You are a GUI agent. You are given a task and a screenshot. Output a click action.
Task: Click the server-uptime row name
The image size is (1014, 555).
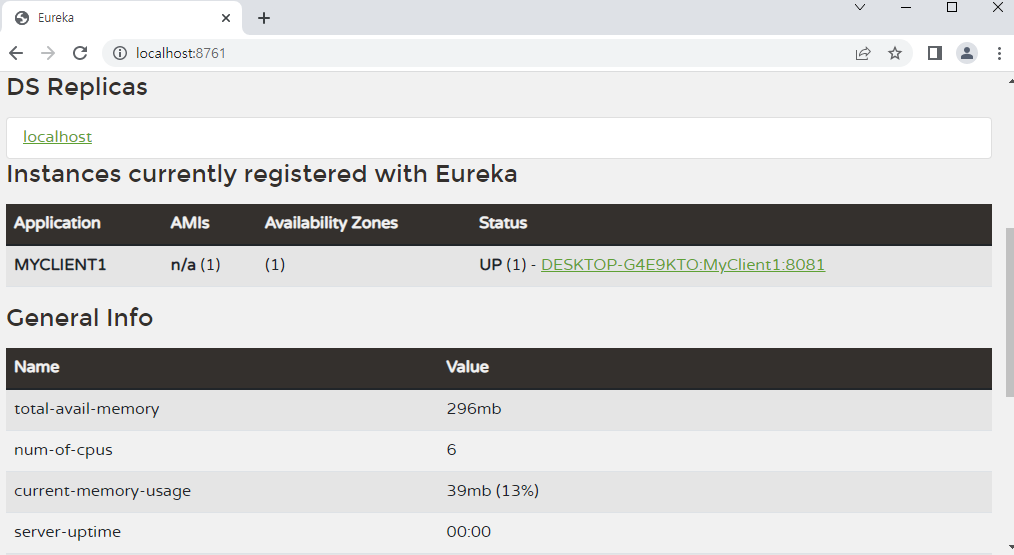coord(67,532)
